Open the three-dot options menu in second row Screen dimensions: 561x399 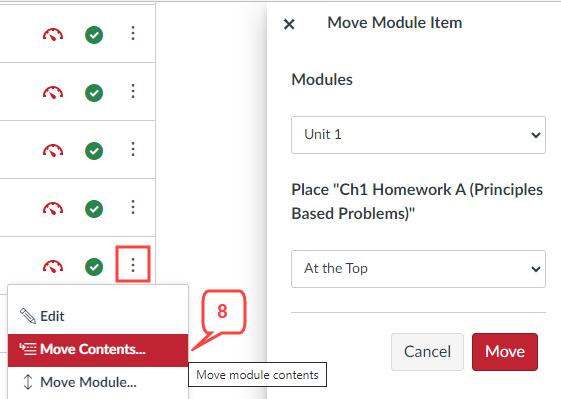(x=133, y=91)
